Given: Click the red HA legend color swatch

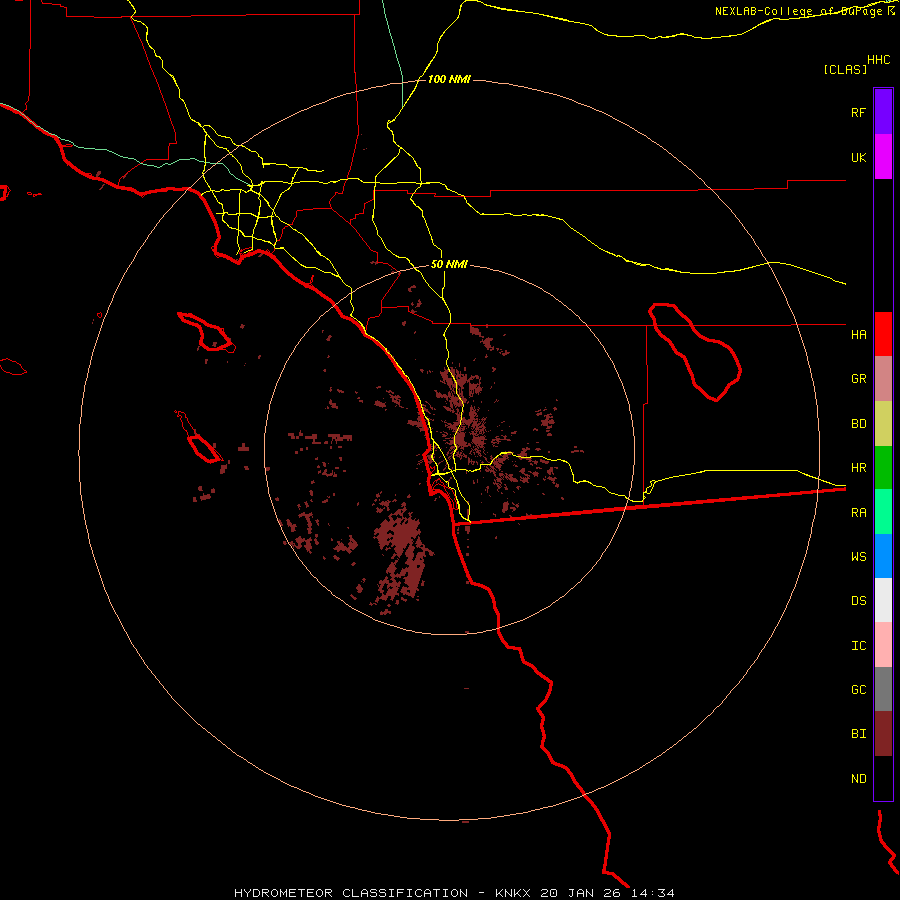Looking at the screenshot, I should pos(883,334).
